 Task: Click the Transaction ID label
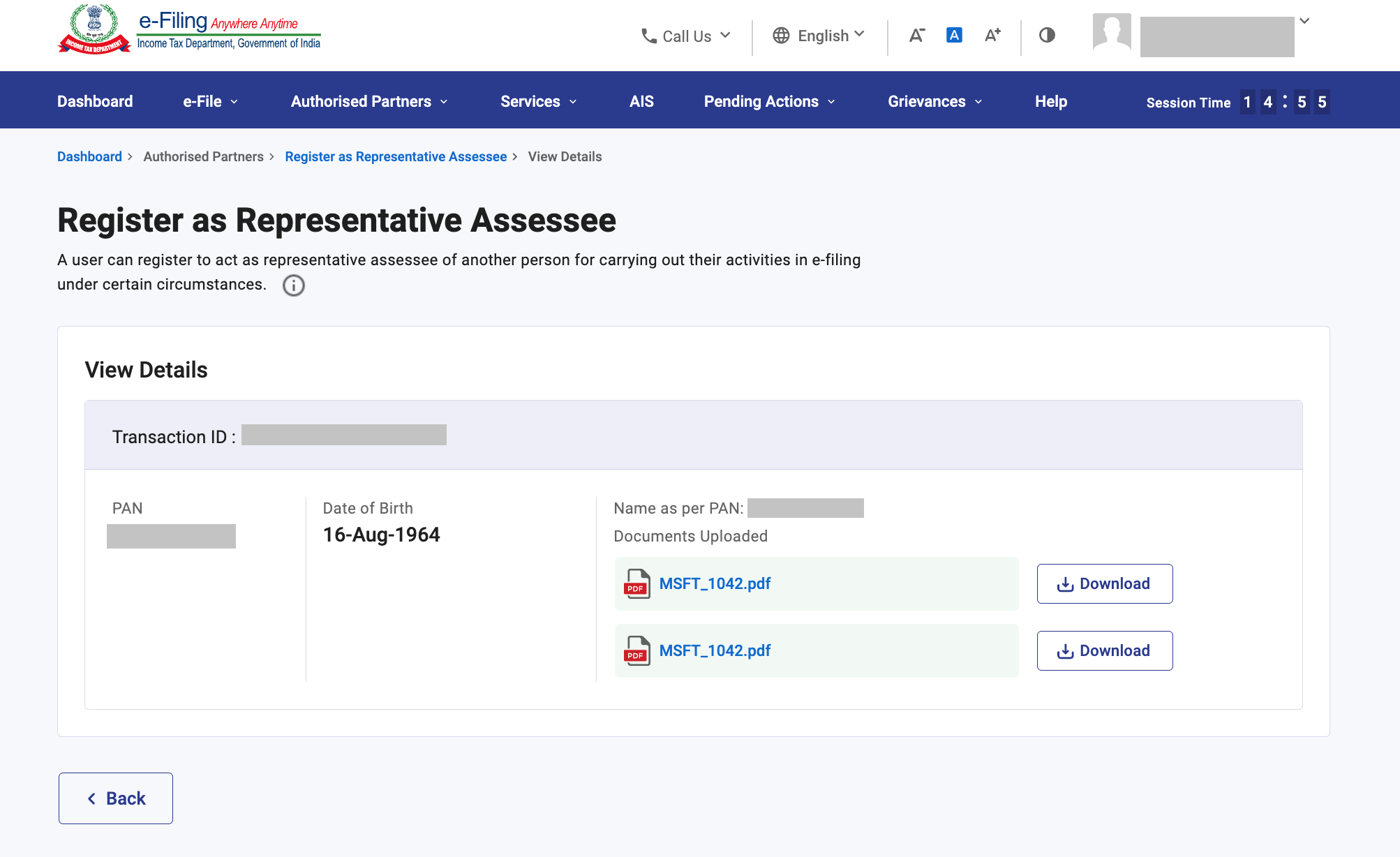pos(174,437)
